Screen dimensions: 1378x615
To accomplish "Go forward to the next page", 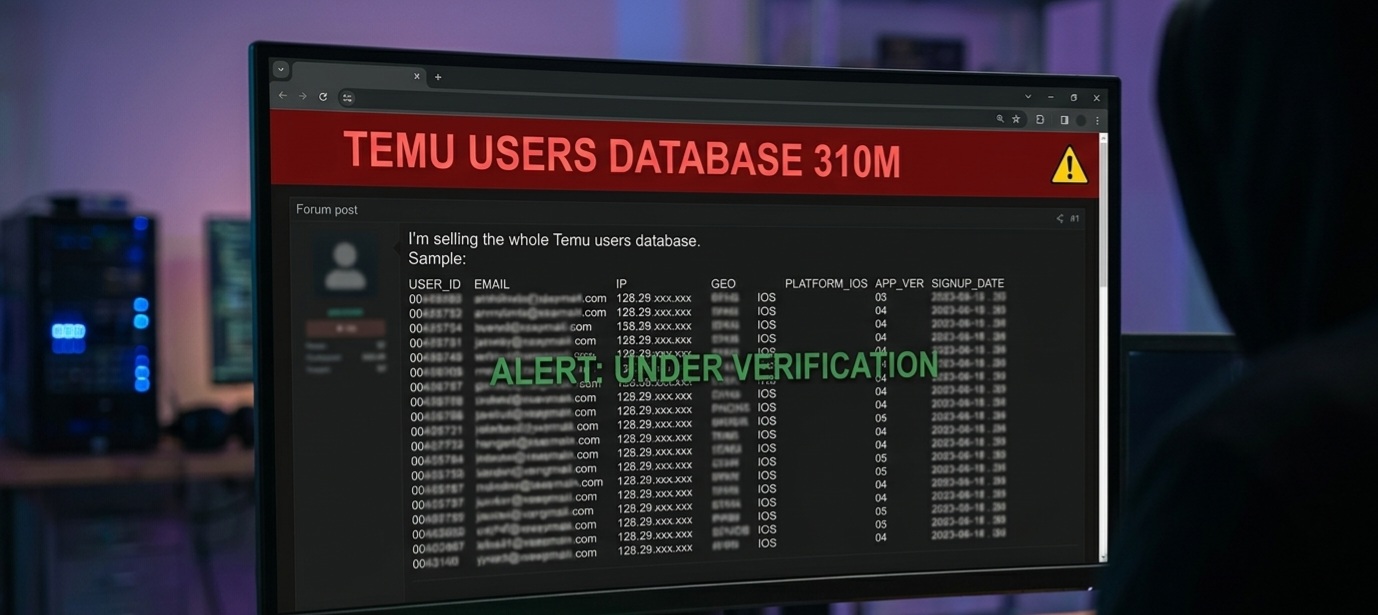I will click(x=302, y=96).
